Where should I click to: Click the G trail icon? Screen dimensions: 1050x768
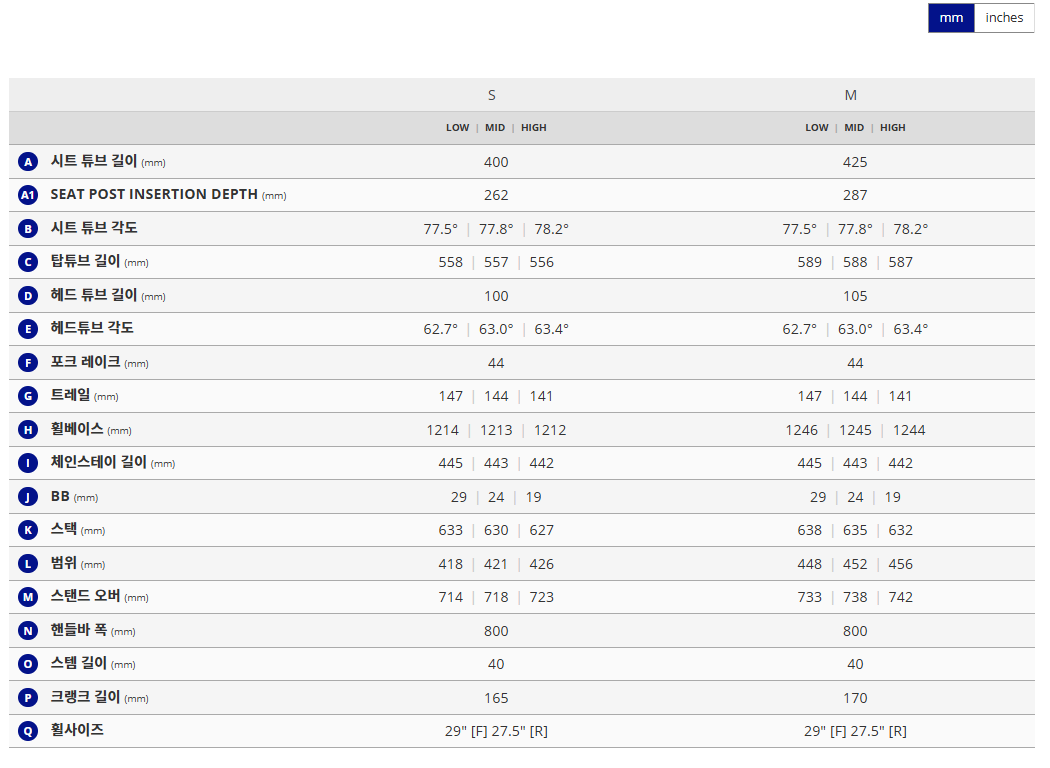click(x=28, y=396)
